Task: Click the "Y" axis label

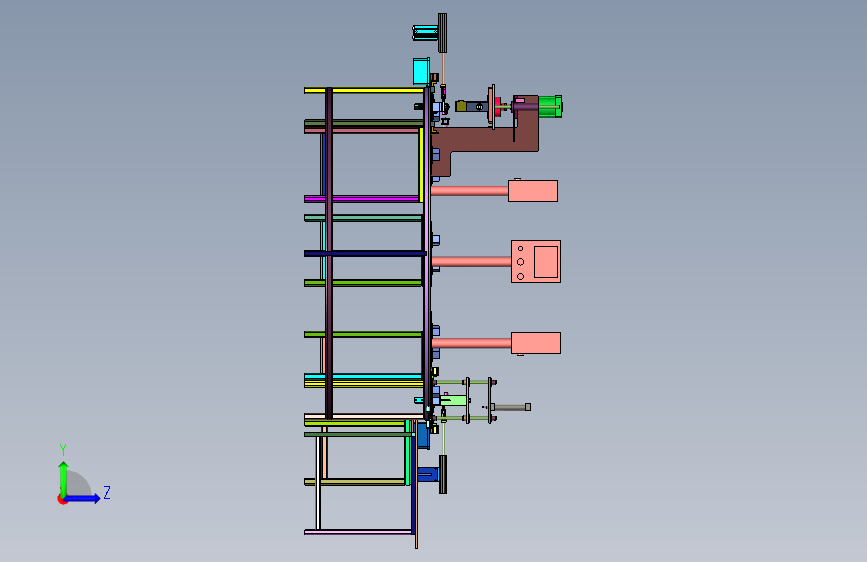Action: 63,450
